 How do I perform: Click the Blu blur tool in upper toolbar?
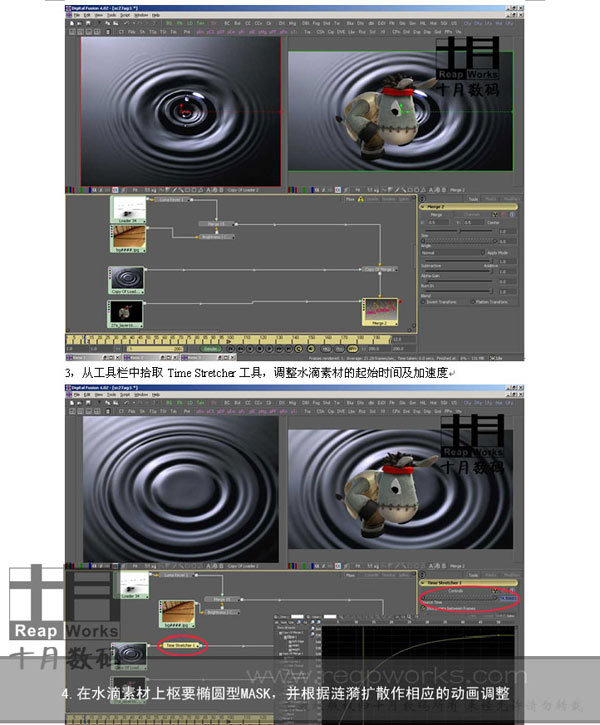pos(349,23)
